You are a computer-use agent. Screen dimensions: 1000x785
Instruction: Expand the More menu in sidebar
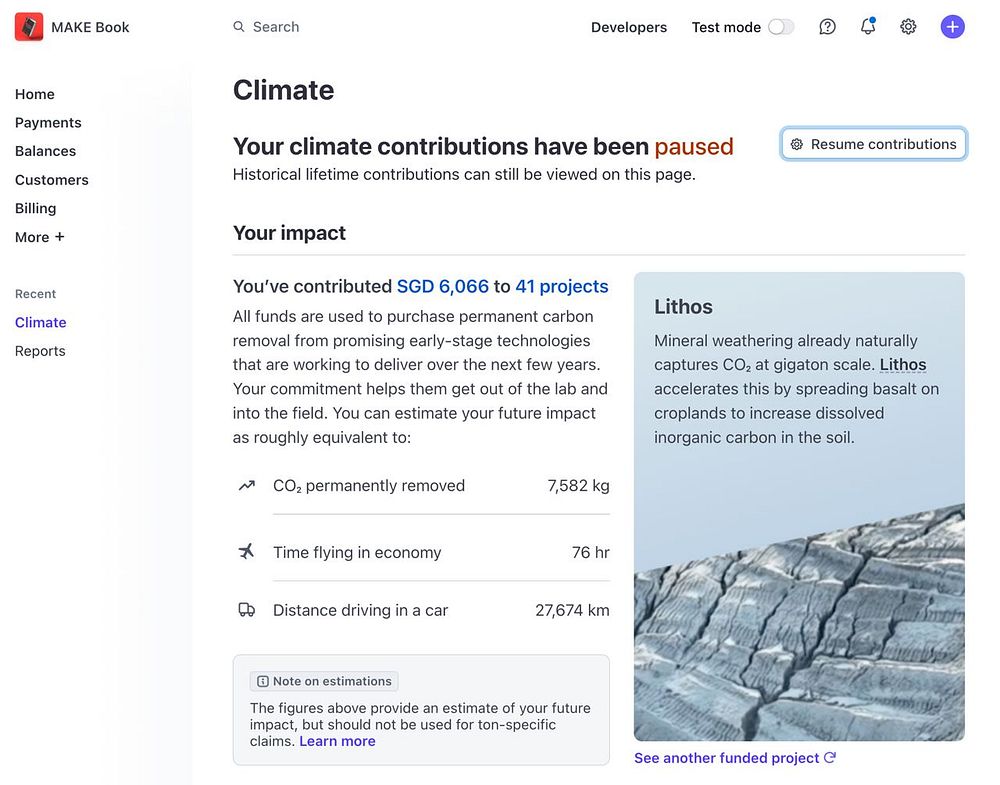(x=40, y=237)
